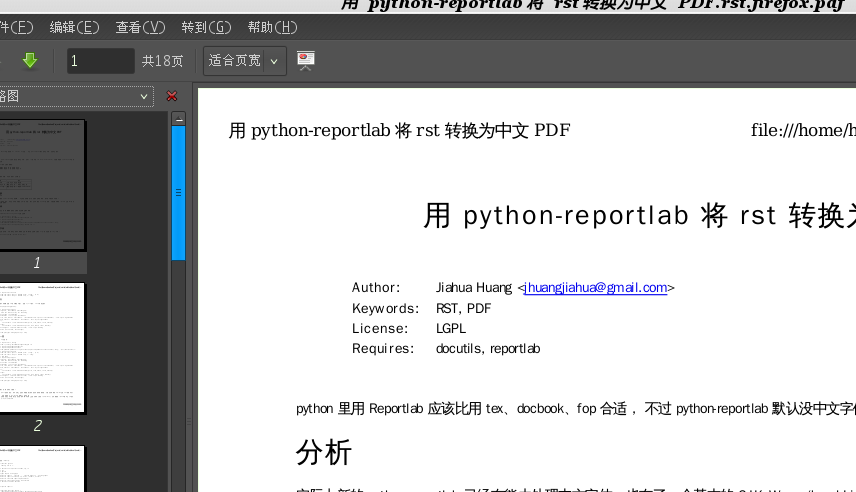Click the page number input field
The image size is (856, 492).
point(100,61)
